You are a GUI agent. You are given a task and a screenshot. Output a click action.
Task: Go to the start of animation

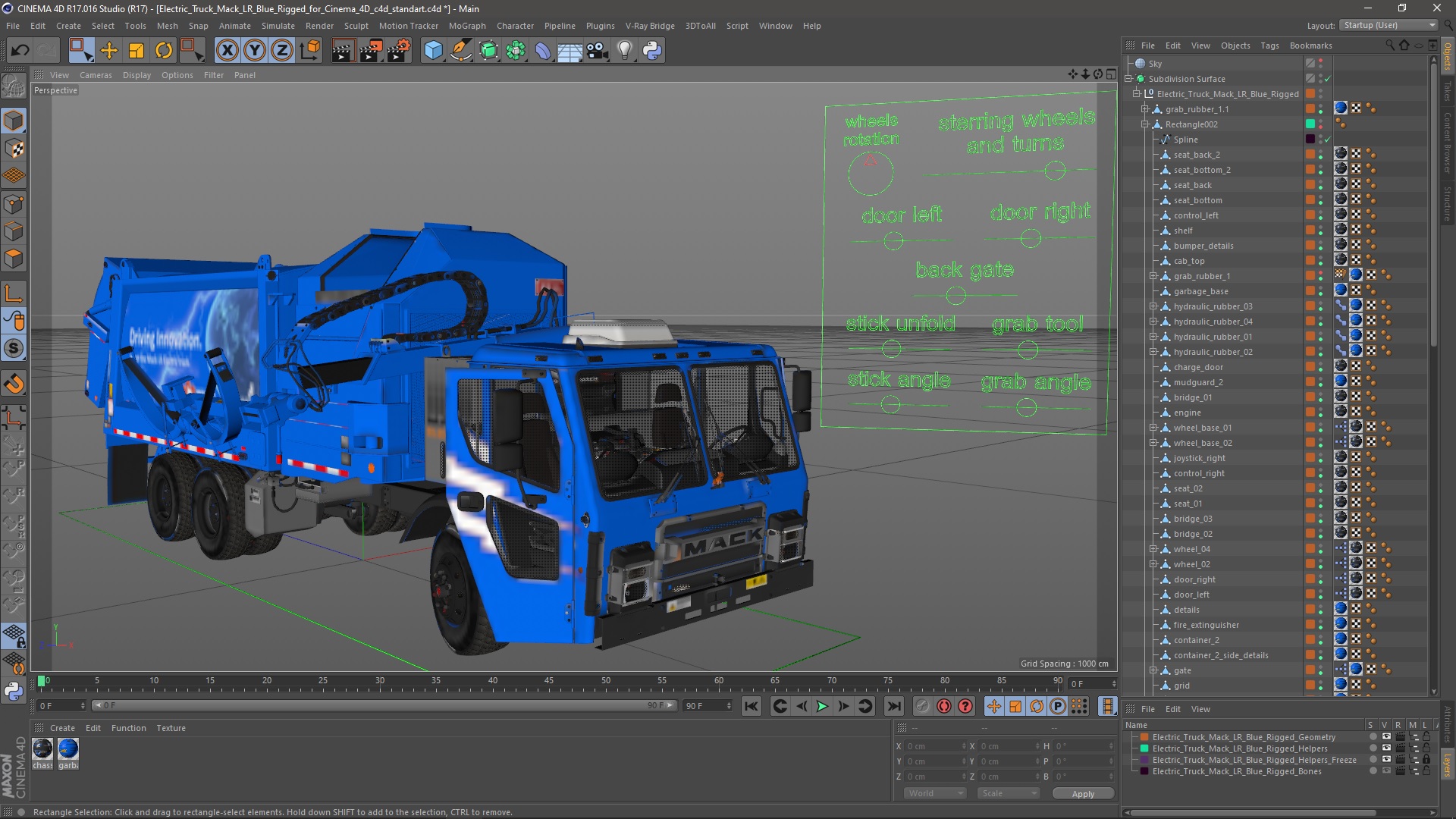pos(751,706)
